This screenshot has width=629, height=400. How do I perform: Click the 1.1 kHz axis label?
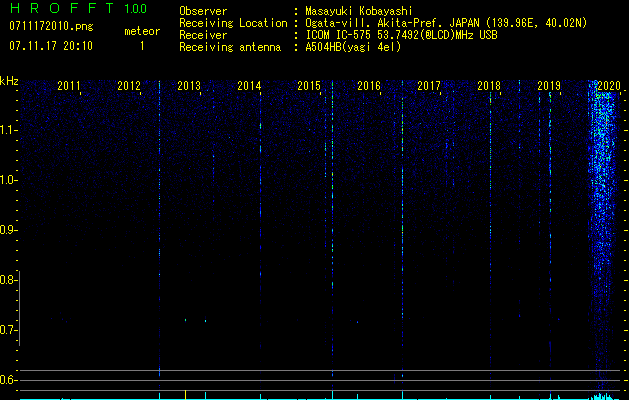click(x=8, y=130)
